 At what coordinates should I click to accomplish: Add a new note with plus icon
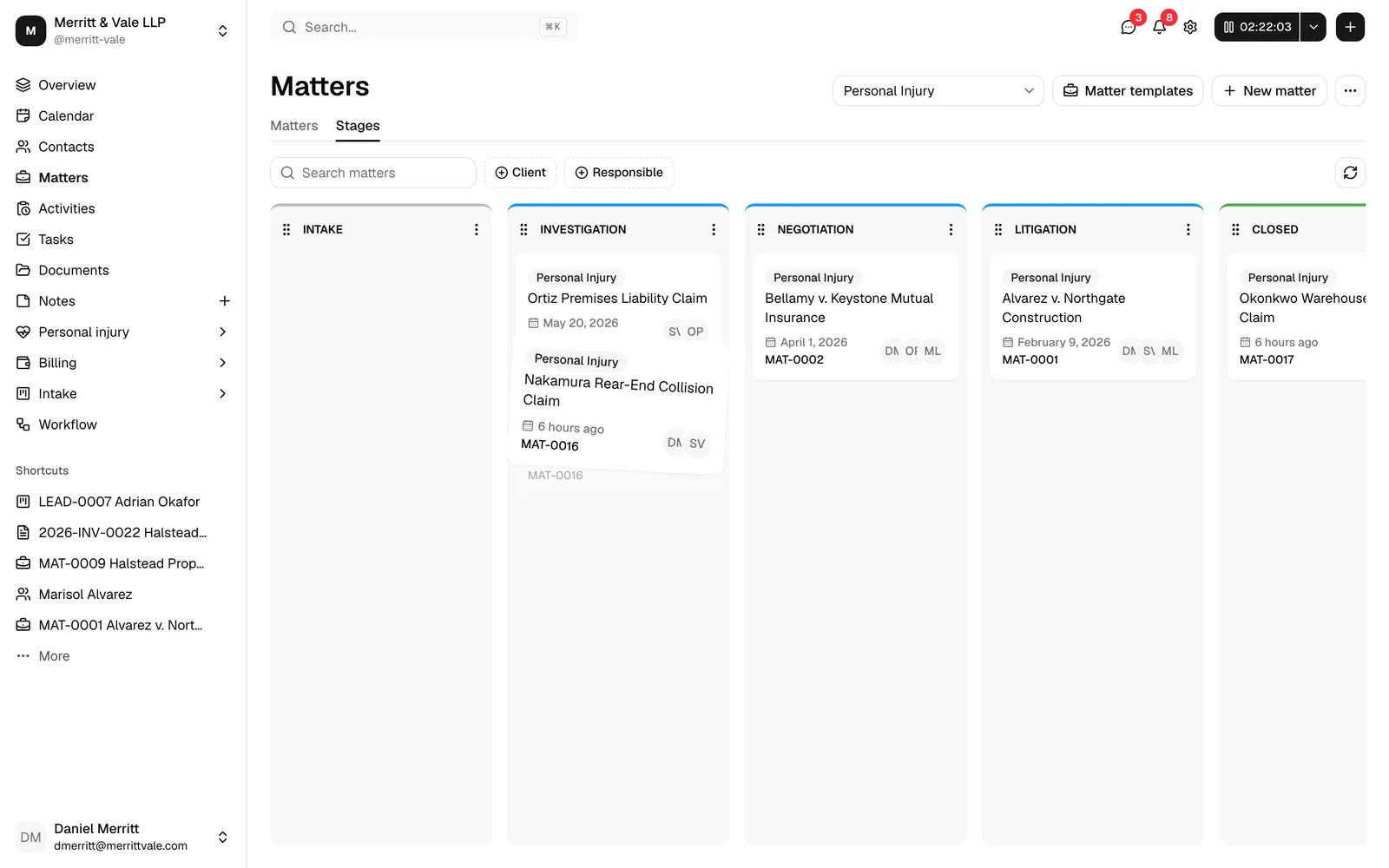tap(224, 301)
